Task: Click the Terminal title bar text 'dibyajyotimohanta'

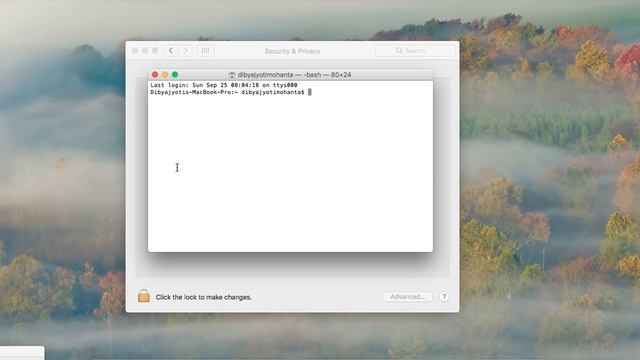Action: tap(265, 75)
